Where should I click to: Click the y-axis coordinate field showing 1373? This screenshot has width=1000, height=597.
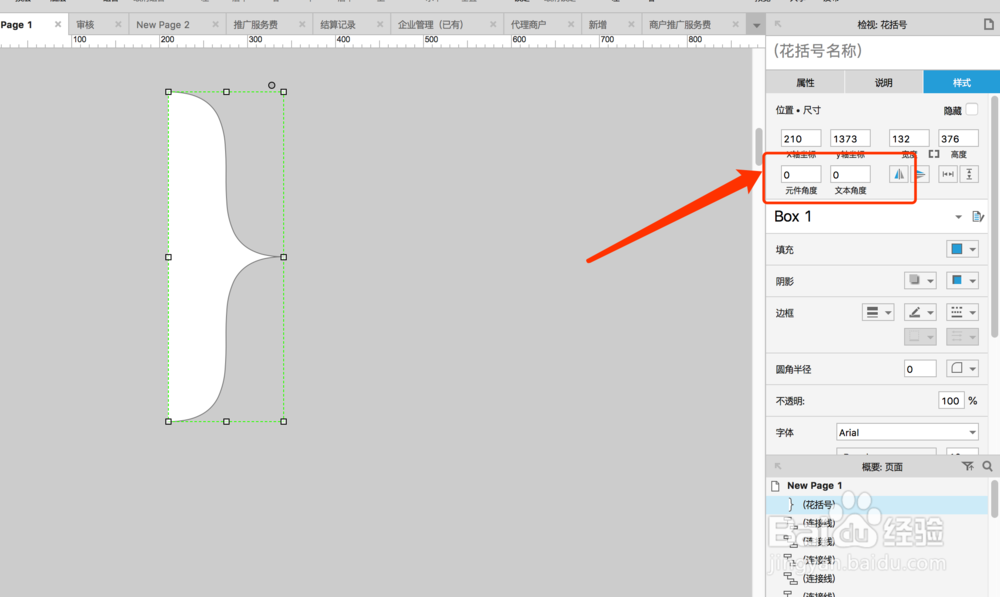coord(850,138)
